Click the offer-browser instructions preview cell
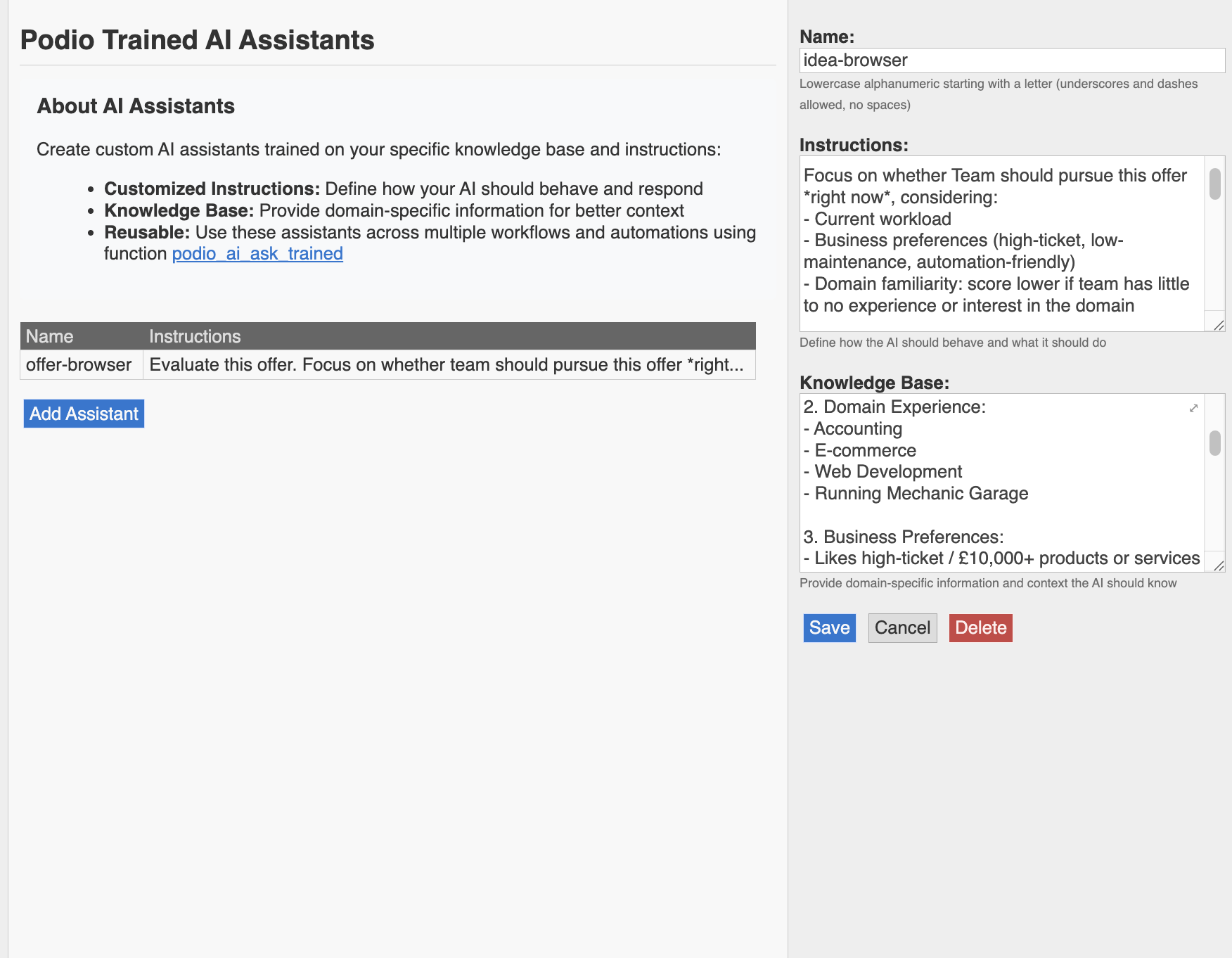 point(447,365)
